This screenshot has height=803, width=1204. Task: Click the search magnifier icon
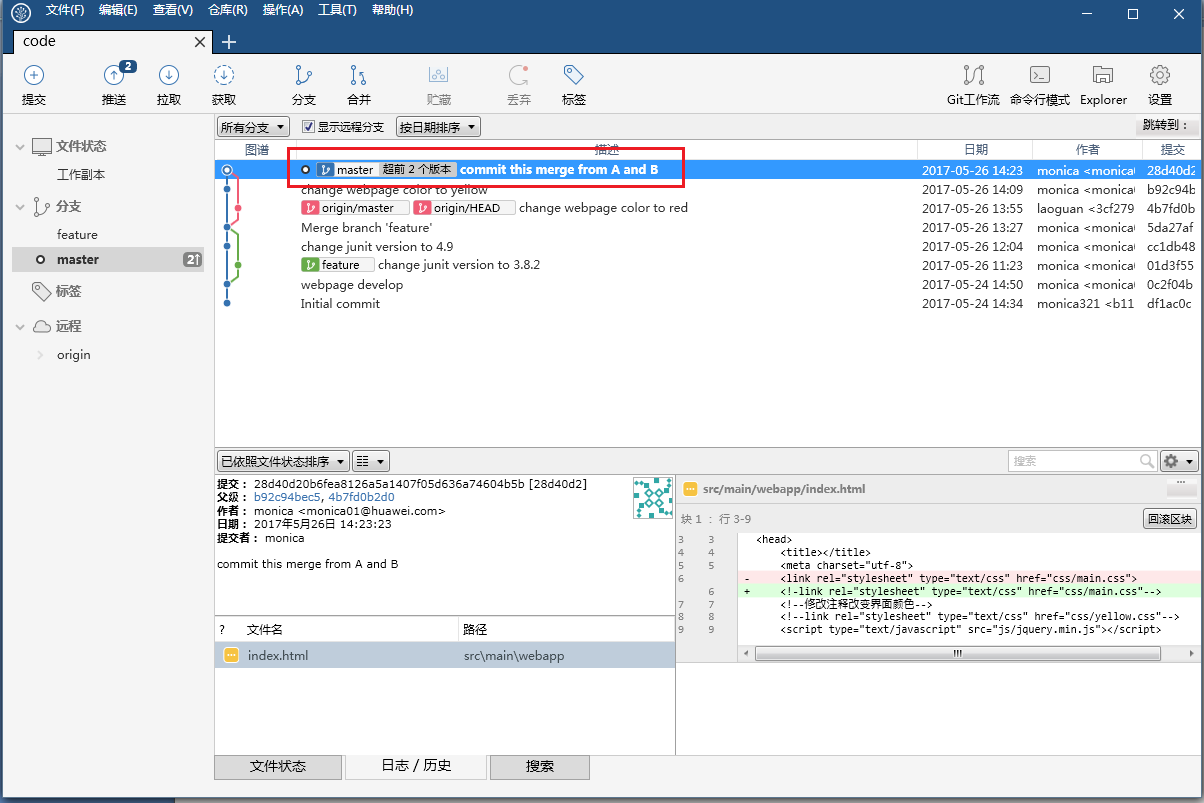[1147, 461]
